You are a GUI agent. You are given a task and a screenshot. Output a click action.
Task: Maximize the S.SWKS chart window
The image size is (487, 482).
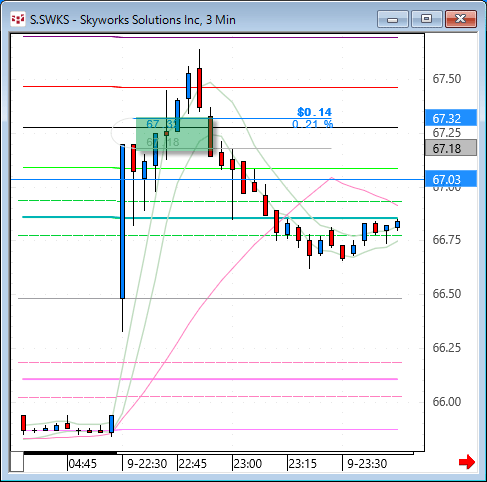426,19
